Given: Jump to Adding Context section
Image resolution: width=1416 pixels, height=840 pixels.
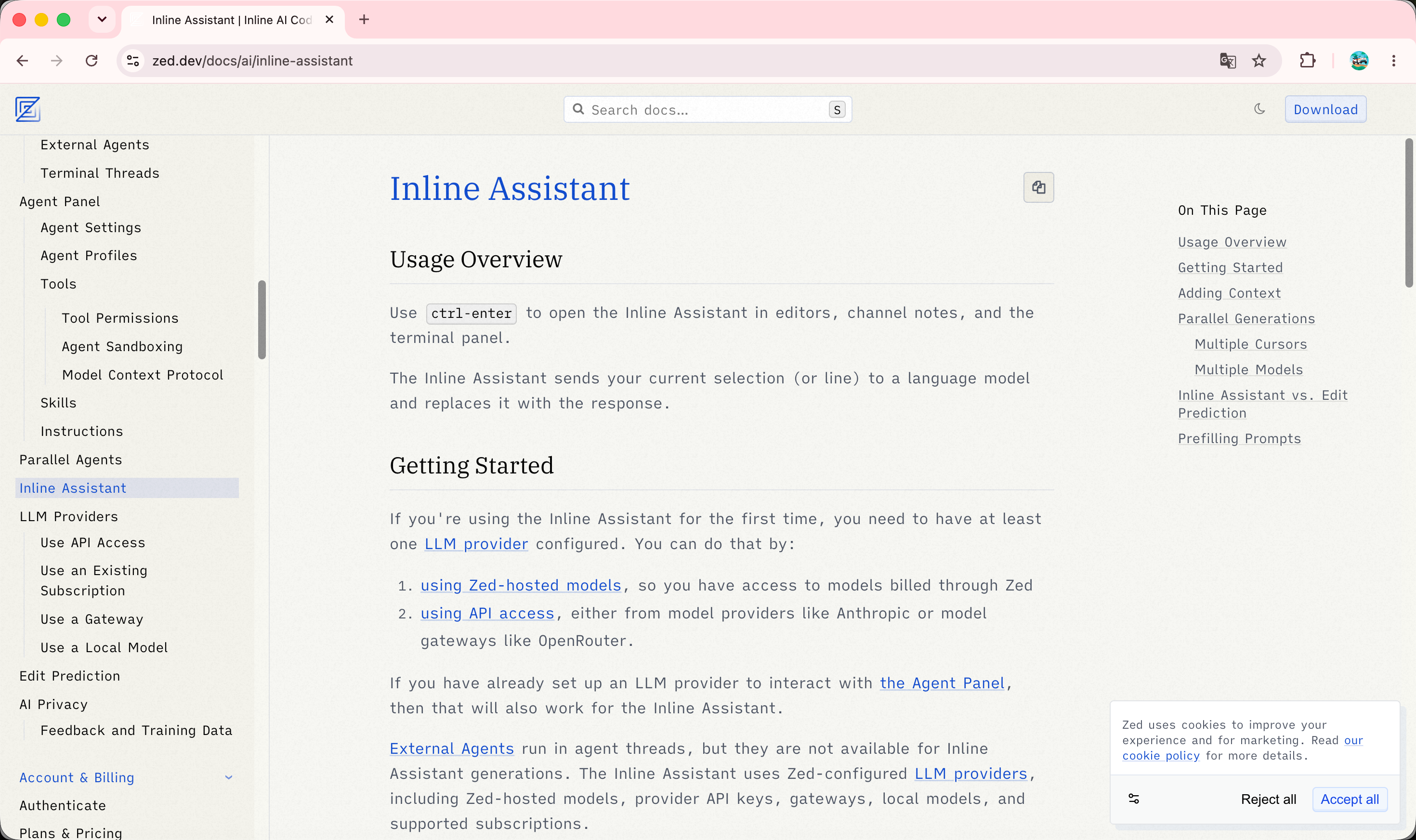Looking at the screenshot, I should 1229,293.
